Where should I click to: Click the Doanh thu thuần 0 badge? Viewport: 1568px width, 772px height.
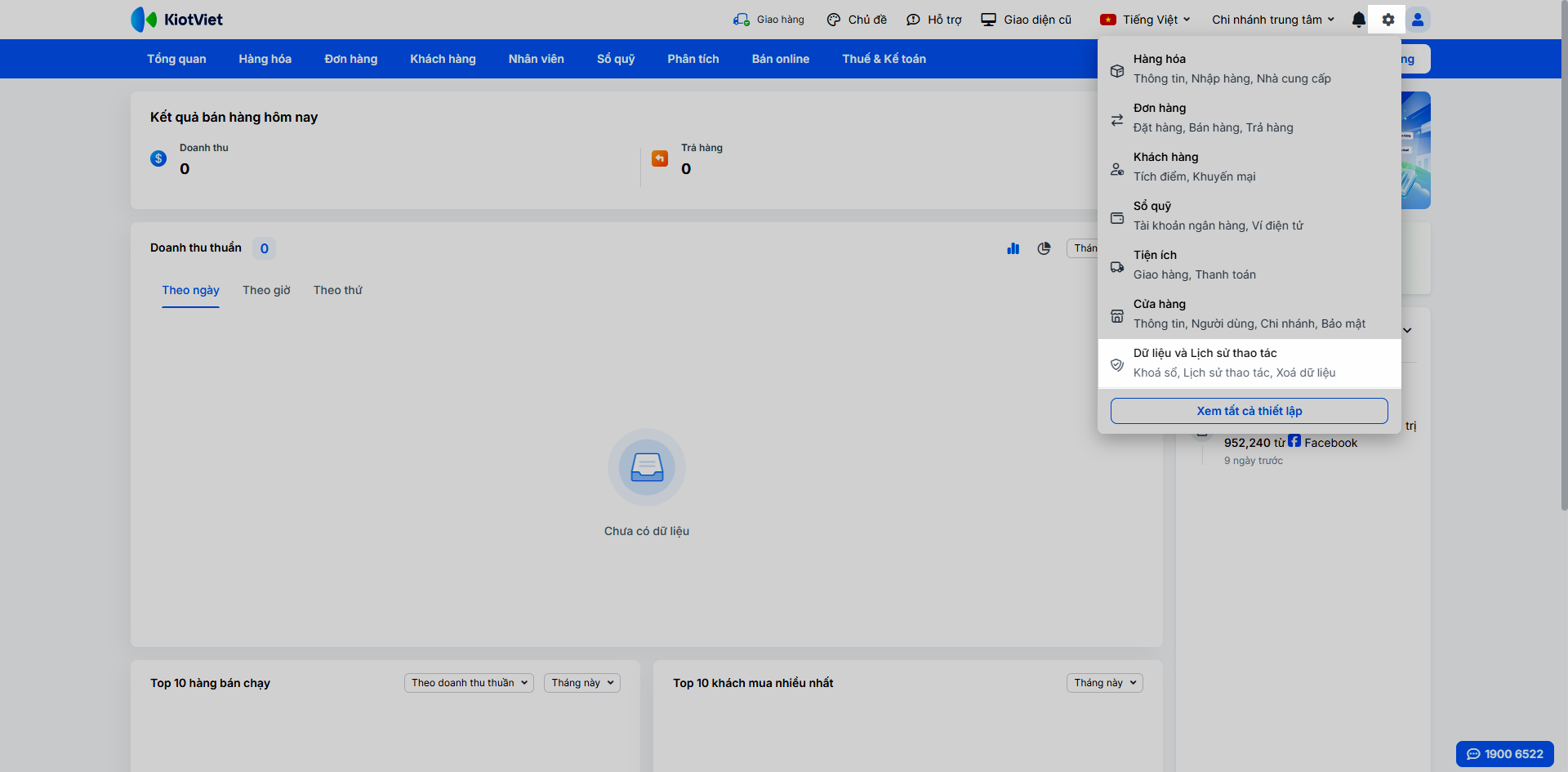[264, 248]
